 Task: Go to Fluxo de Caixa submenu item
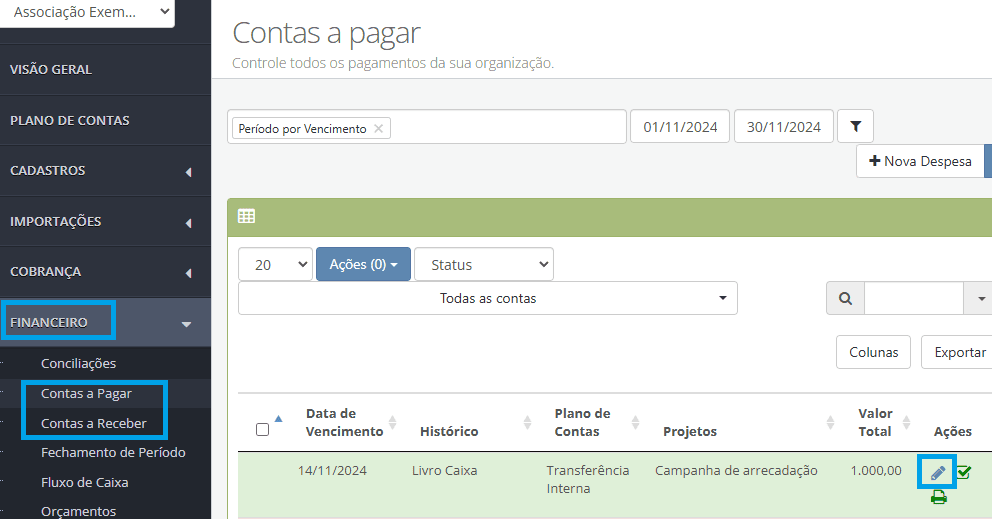[85, 482]
